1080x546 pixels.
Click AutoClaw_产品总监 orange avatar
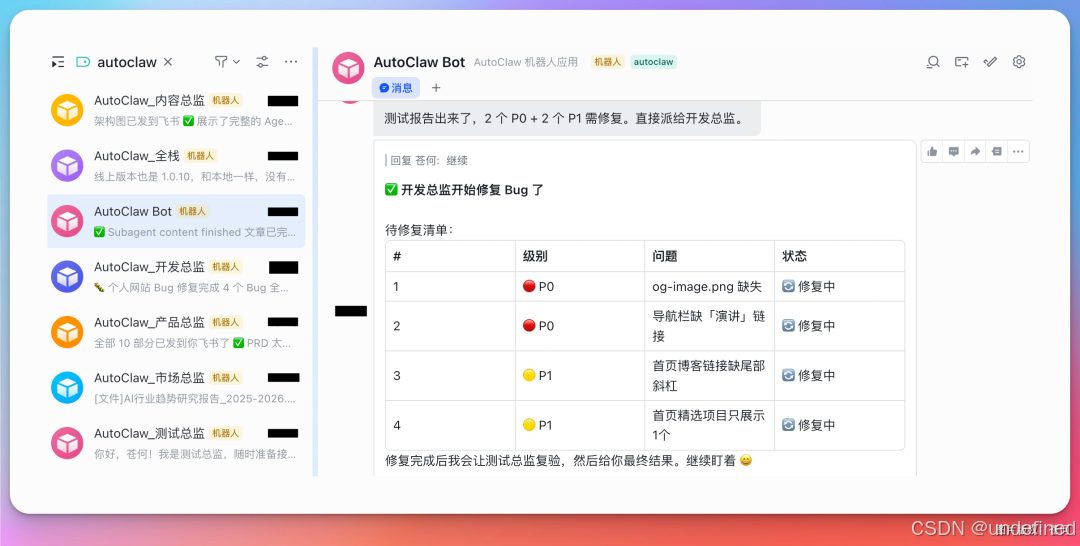pyautogui.click(x=68, y=332)
